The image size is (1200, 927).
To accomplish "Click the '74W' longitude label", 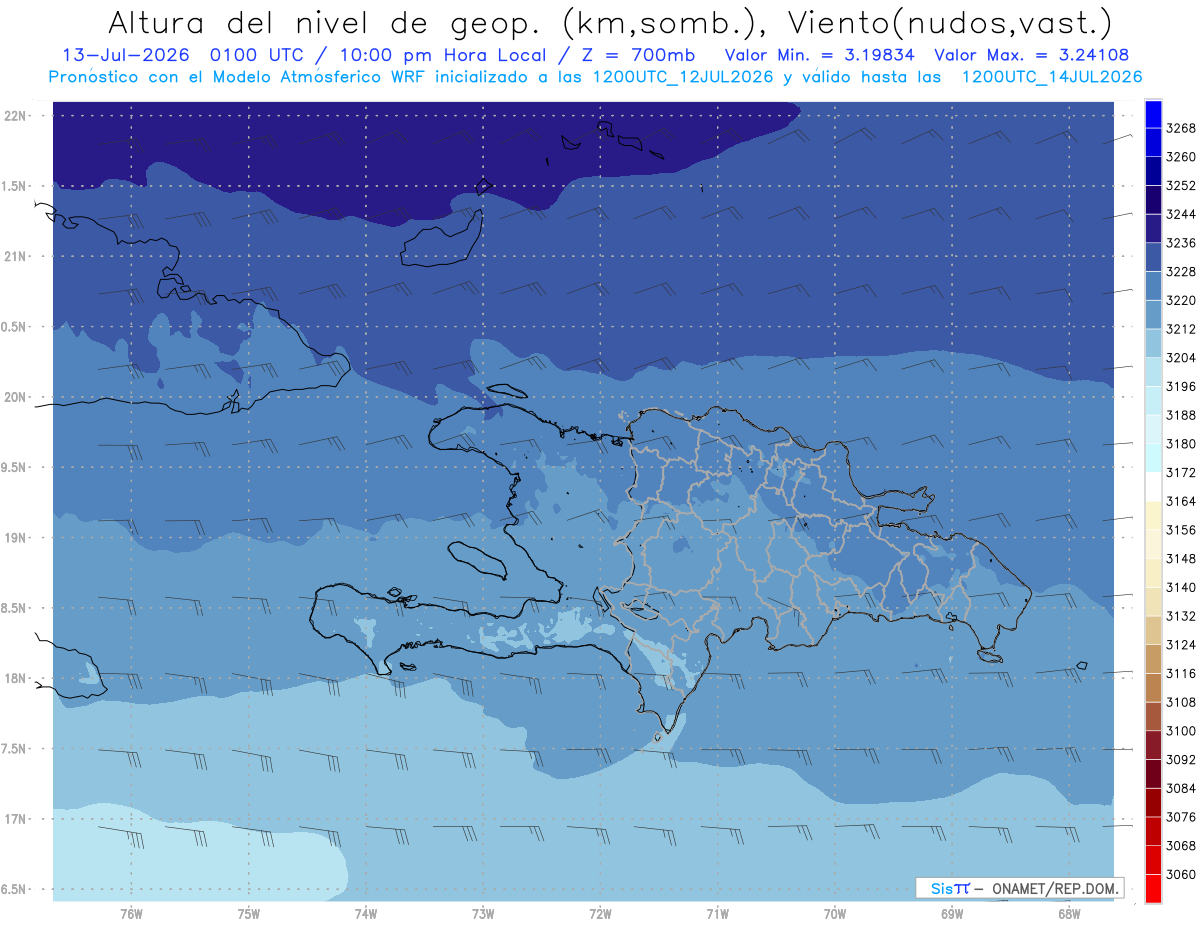I will pos(366,914).
